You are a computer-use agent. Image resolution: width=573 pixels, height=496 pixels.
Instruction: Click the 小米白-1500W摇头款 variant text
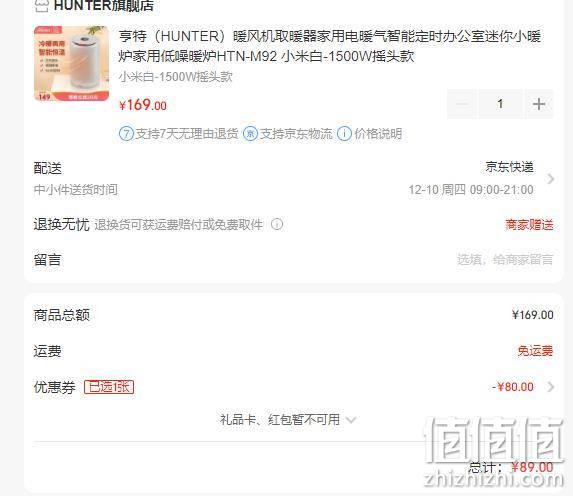(175, 77)
